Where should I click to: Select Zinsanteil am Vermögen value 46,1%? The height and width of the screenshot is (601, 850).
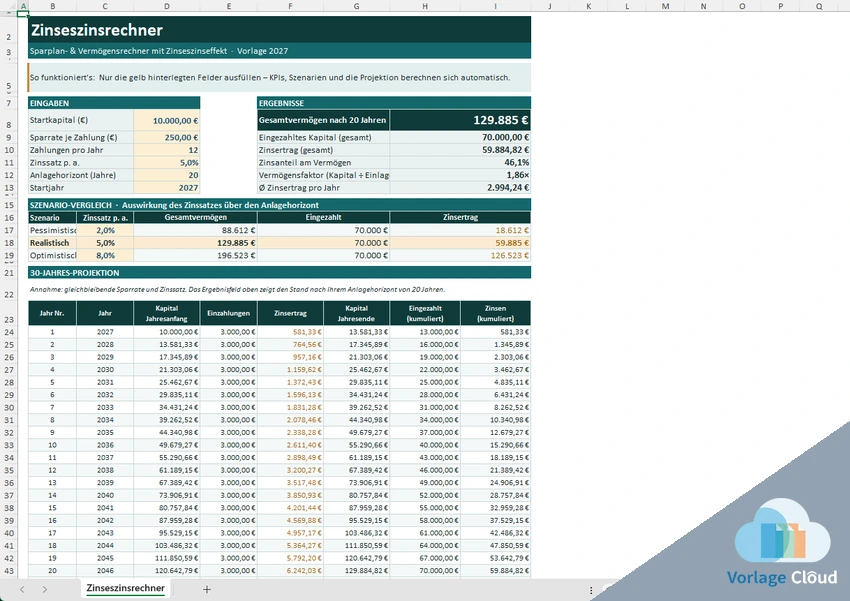click(460, 163)
